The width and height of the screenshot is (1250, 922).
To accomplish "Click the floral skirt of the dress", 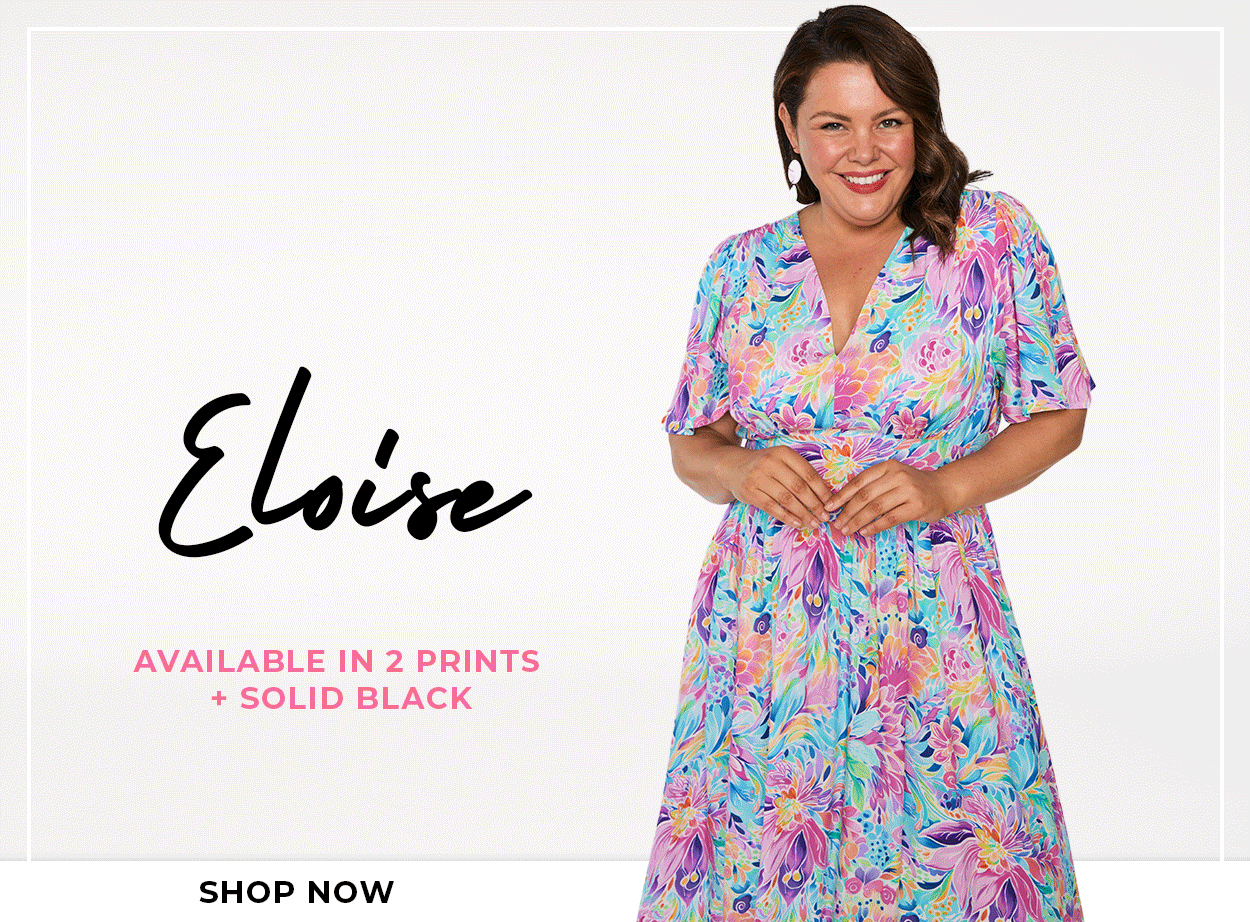I will click(x=860, y=720).
